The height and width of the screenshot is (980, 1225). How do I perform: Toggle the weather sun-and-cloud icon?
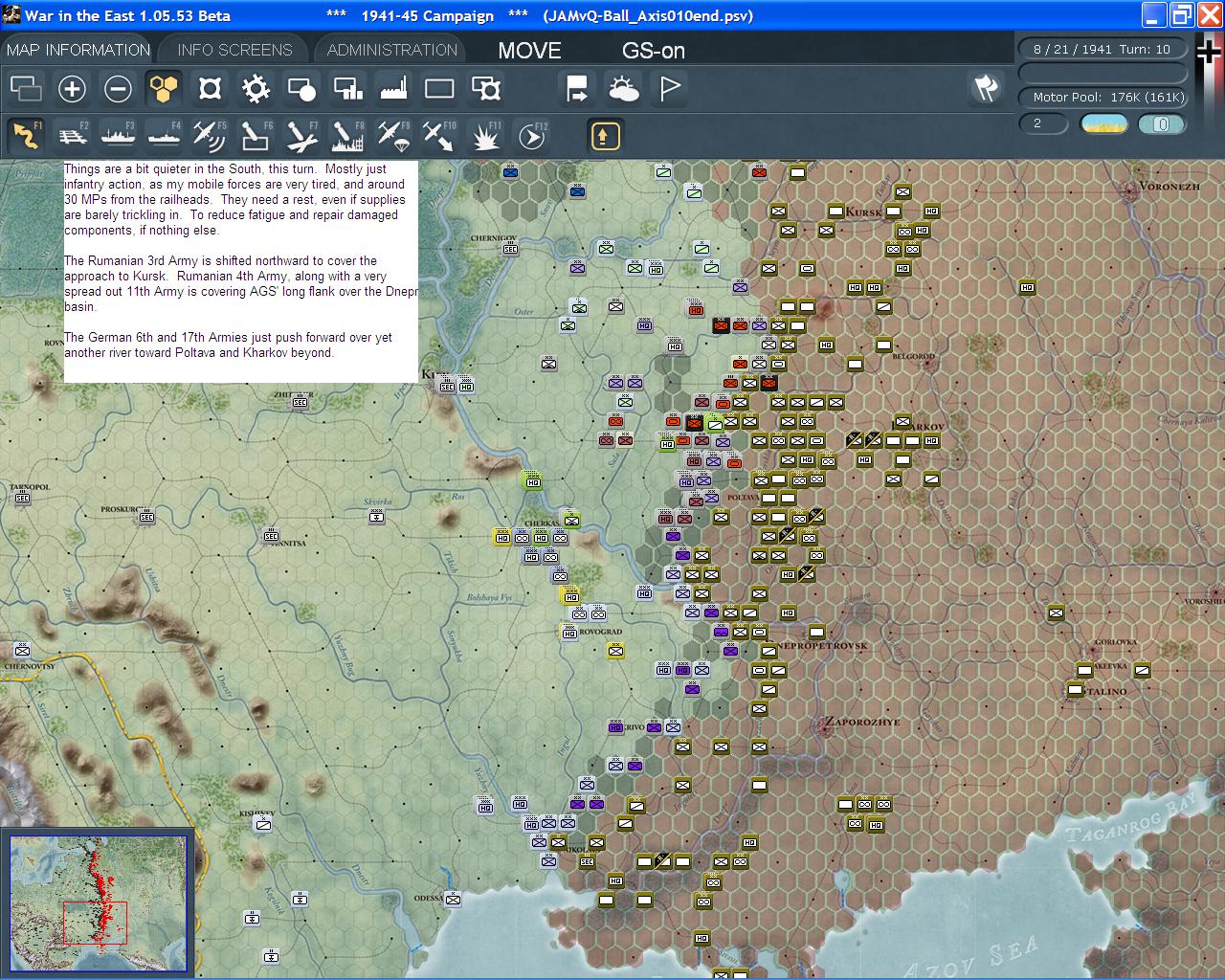click(x=623, y=89)
